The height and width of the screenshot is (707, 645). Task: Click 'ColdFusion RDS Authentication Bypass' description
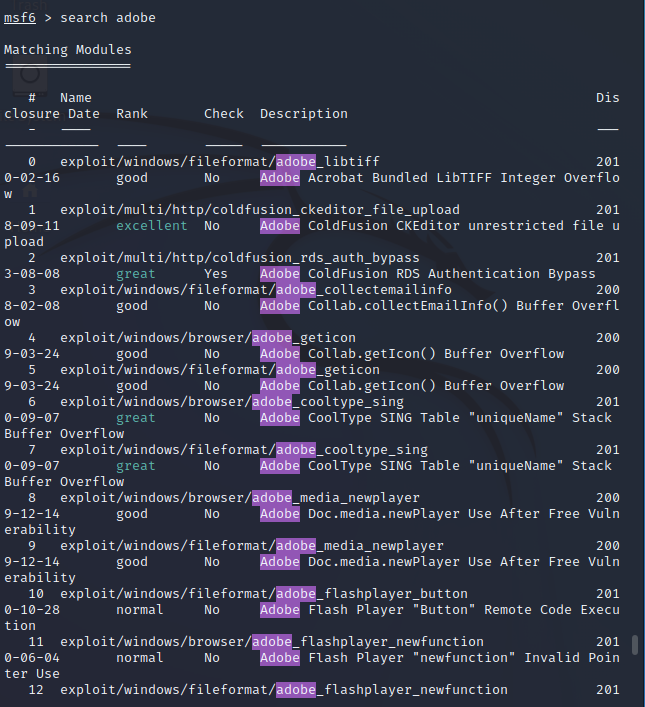point(452,274)
